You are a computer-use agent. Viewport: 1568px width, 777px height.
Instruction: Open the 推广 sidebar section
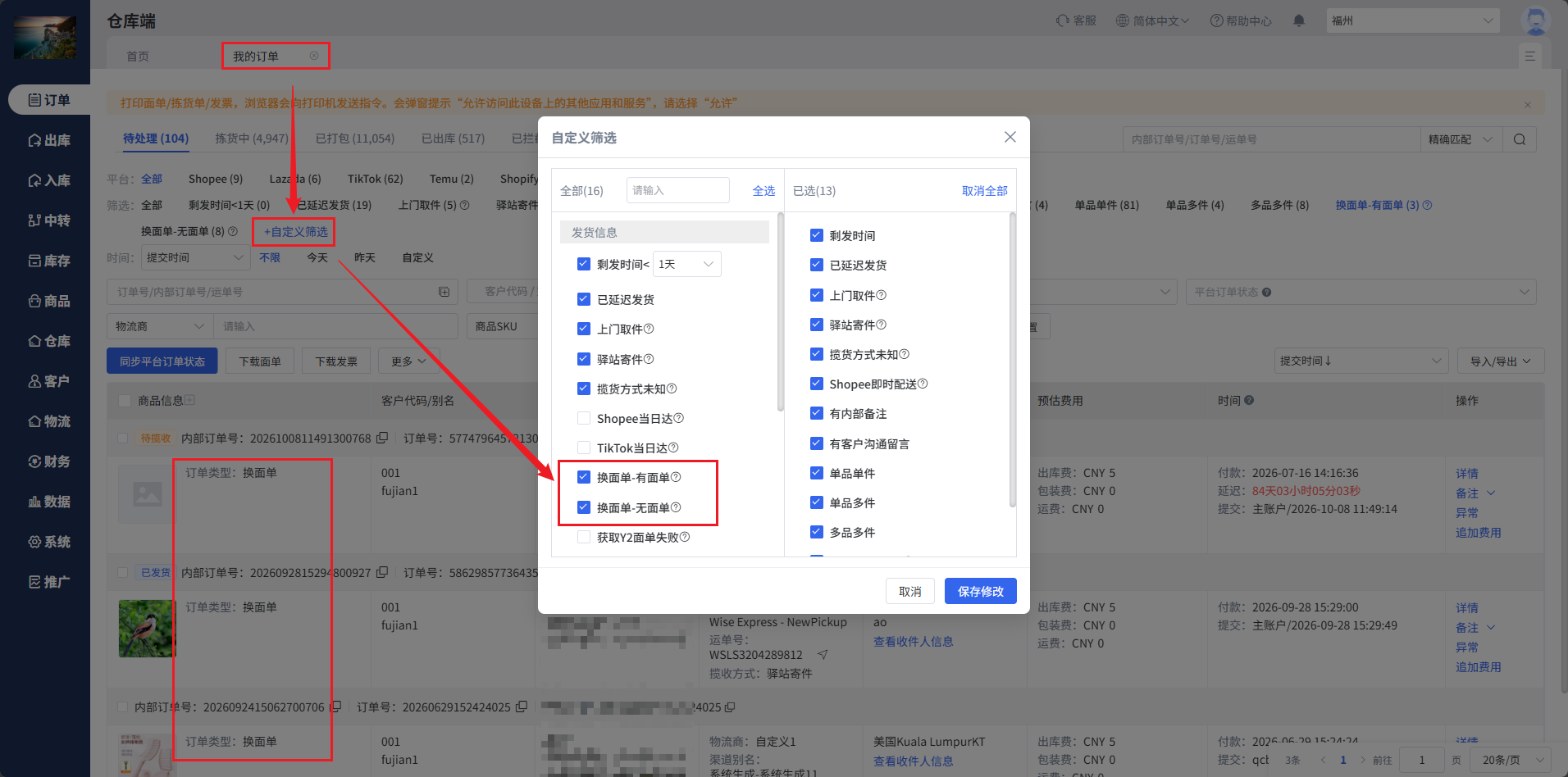click(48, 582)
